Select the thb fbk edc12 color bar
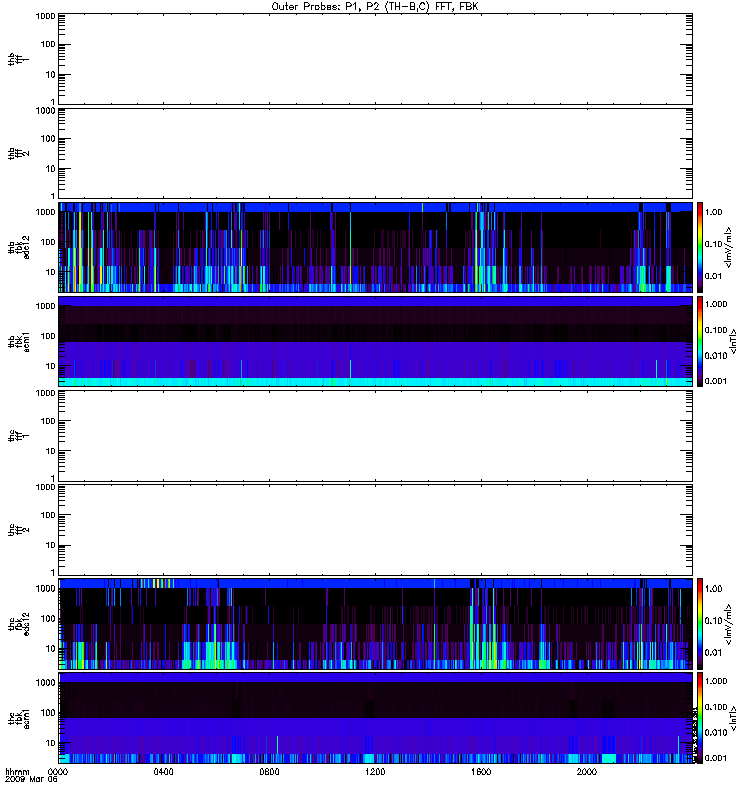This screenshot has height=800, width=750. click(700, 247)
